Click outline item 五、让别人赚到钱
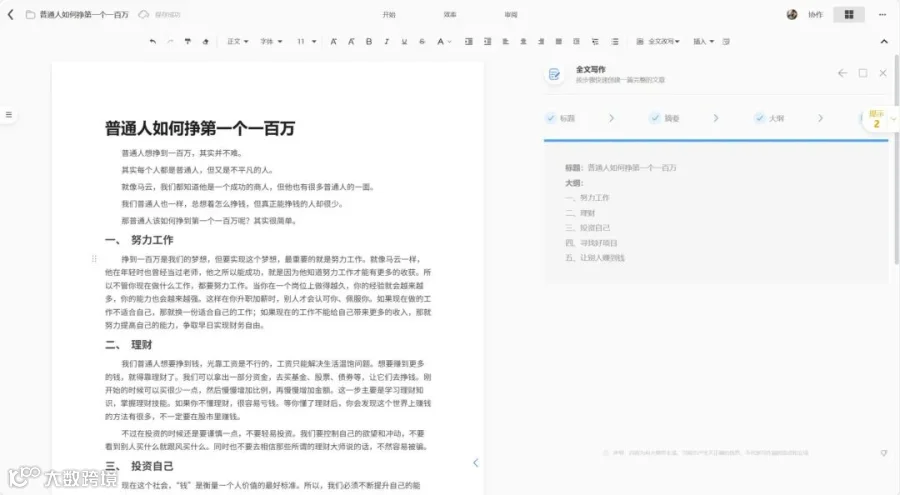900x495 pixels. click(595, 258)
